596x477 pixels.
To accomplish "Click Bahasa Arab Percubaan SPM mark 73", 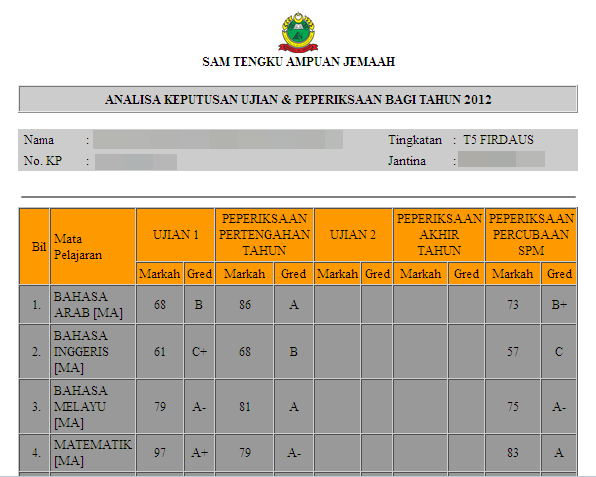I will tap(513, 304).
